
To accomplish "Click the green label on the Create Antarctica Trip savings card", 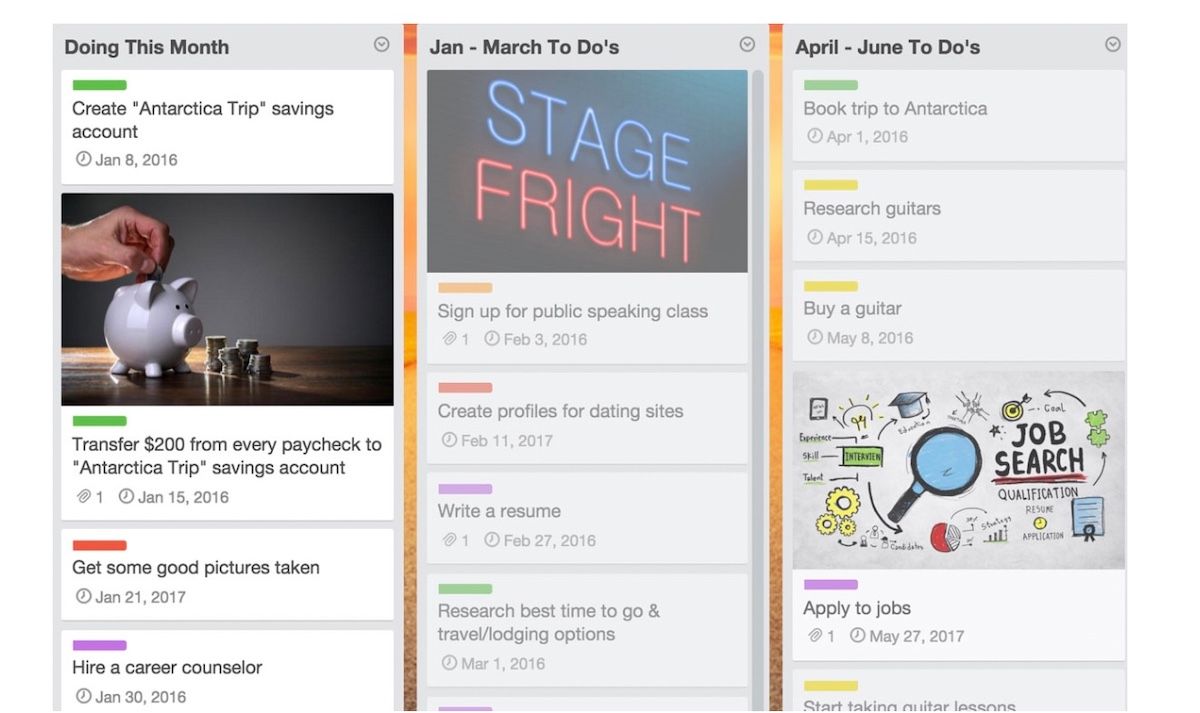I will 99,85.
